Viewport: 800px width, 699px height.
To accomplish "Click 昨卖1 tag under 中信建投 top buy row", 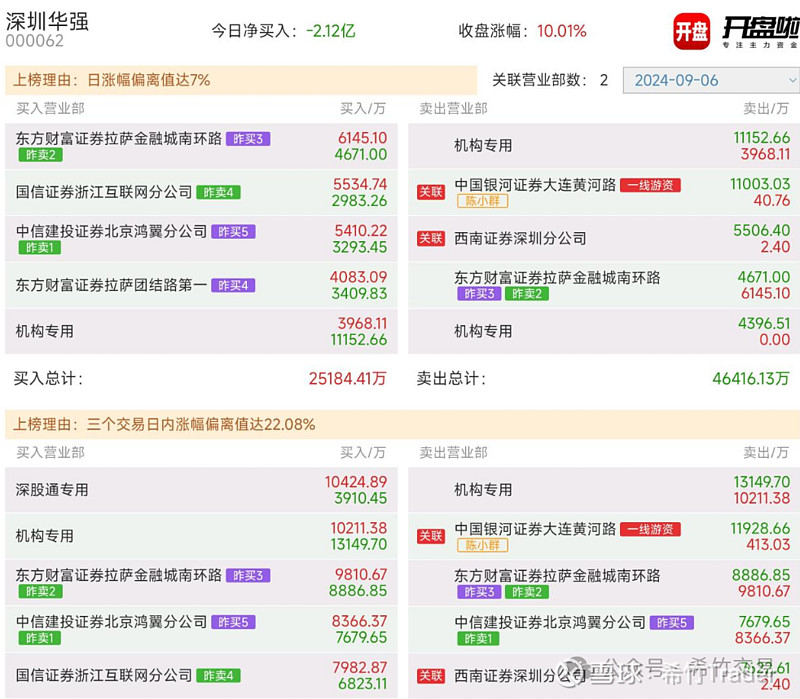I will [40, 247].
